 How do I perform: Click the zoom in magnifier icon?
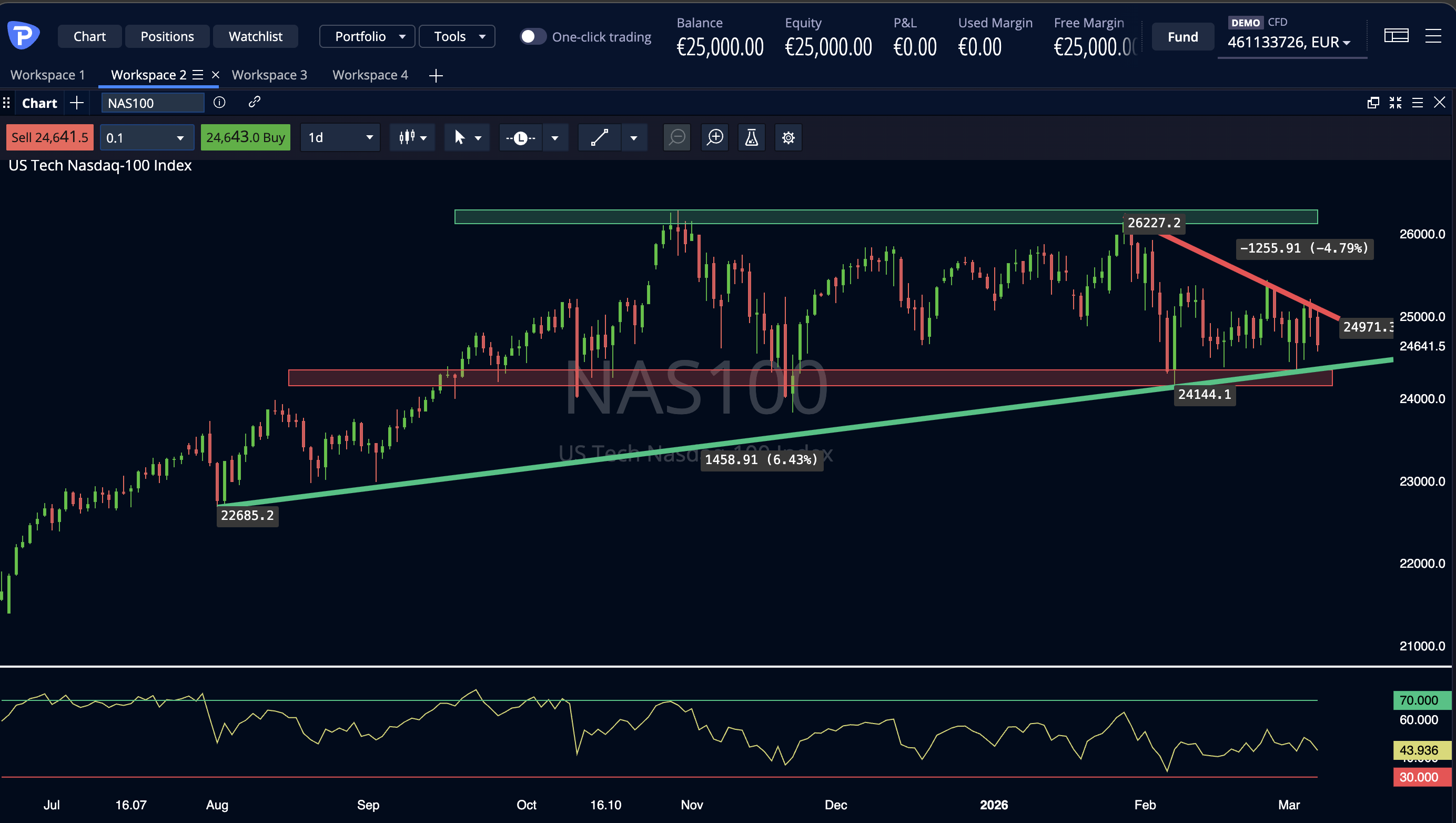(715, 137)
